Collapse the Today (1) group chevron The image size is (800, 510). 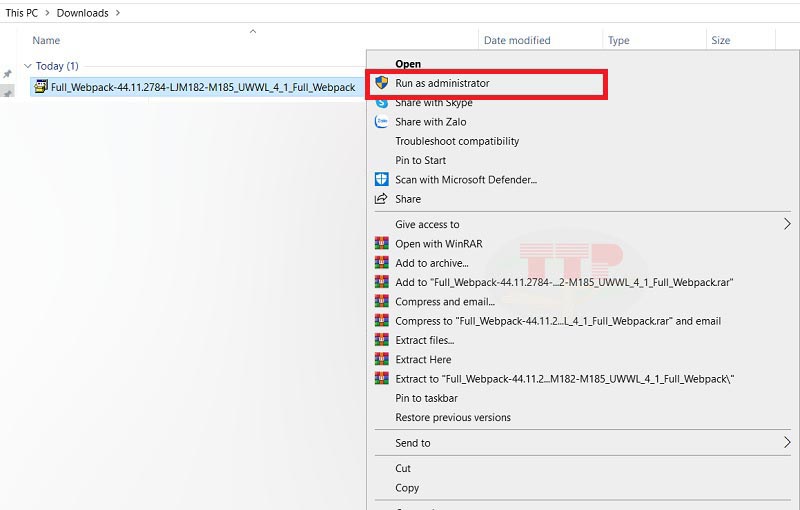(x=27, y=66)
